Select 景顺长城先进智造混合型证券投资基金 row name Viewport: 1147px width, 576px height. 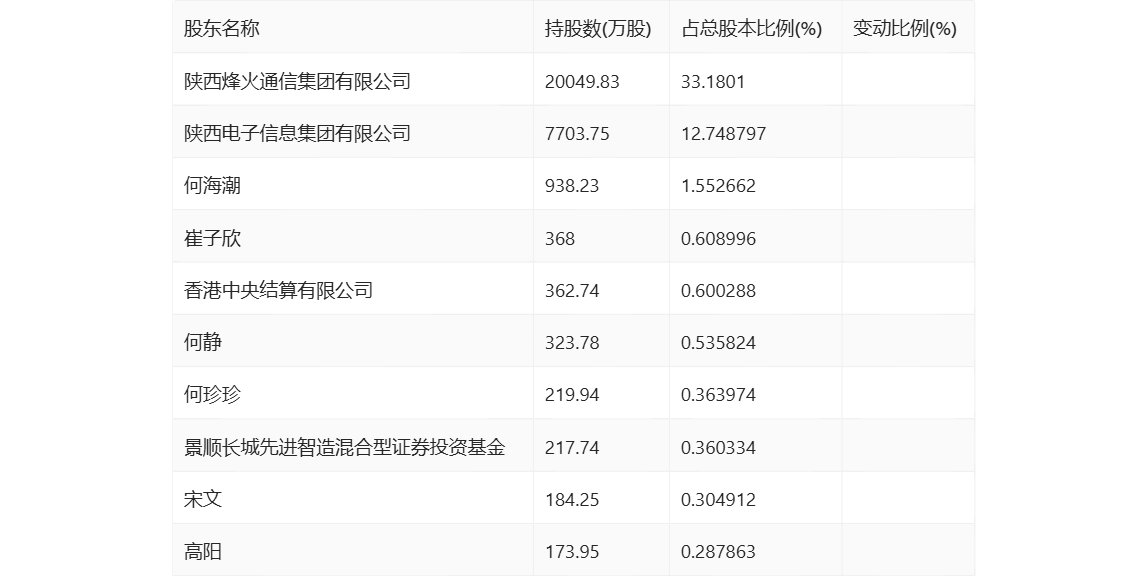[x=345, y=447]
